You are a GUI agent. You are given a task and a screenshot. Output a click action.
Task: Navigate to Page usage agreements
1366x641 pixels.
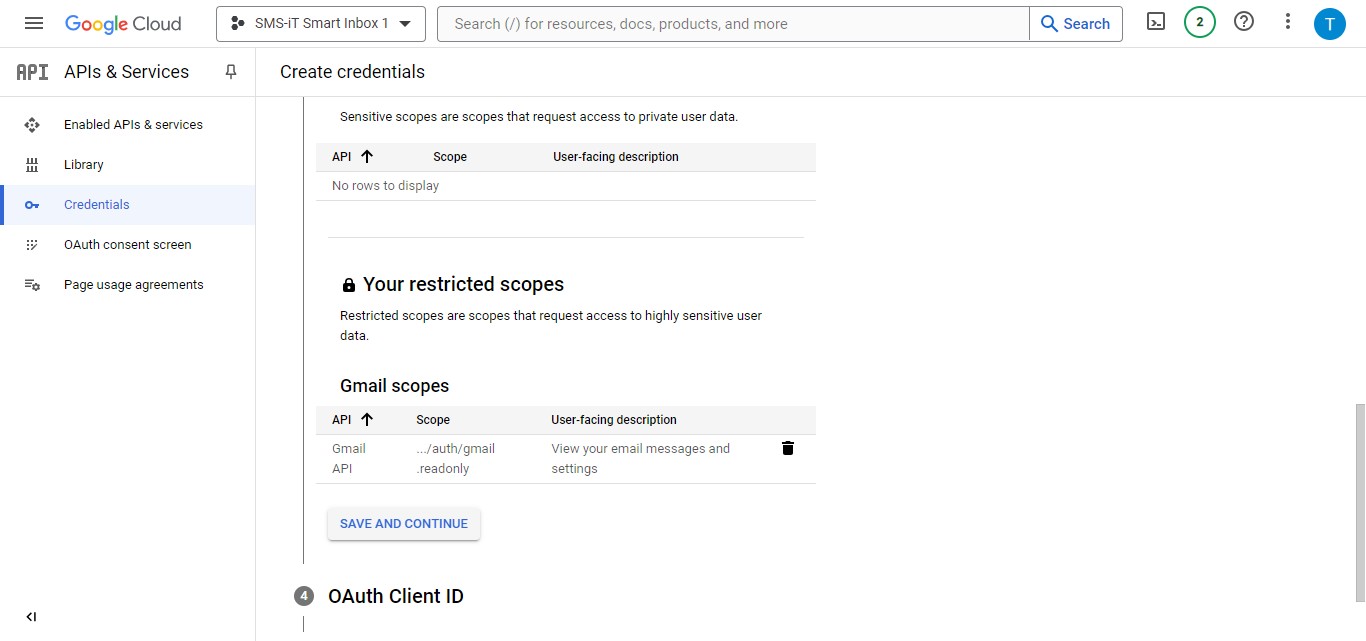133,285
